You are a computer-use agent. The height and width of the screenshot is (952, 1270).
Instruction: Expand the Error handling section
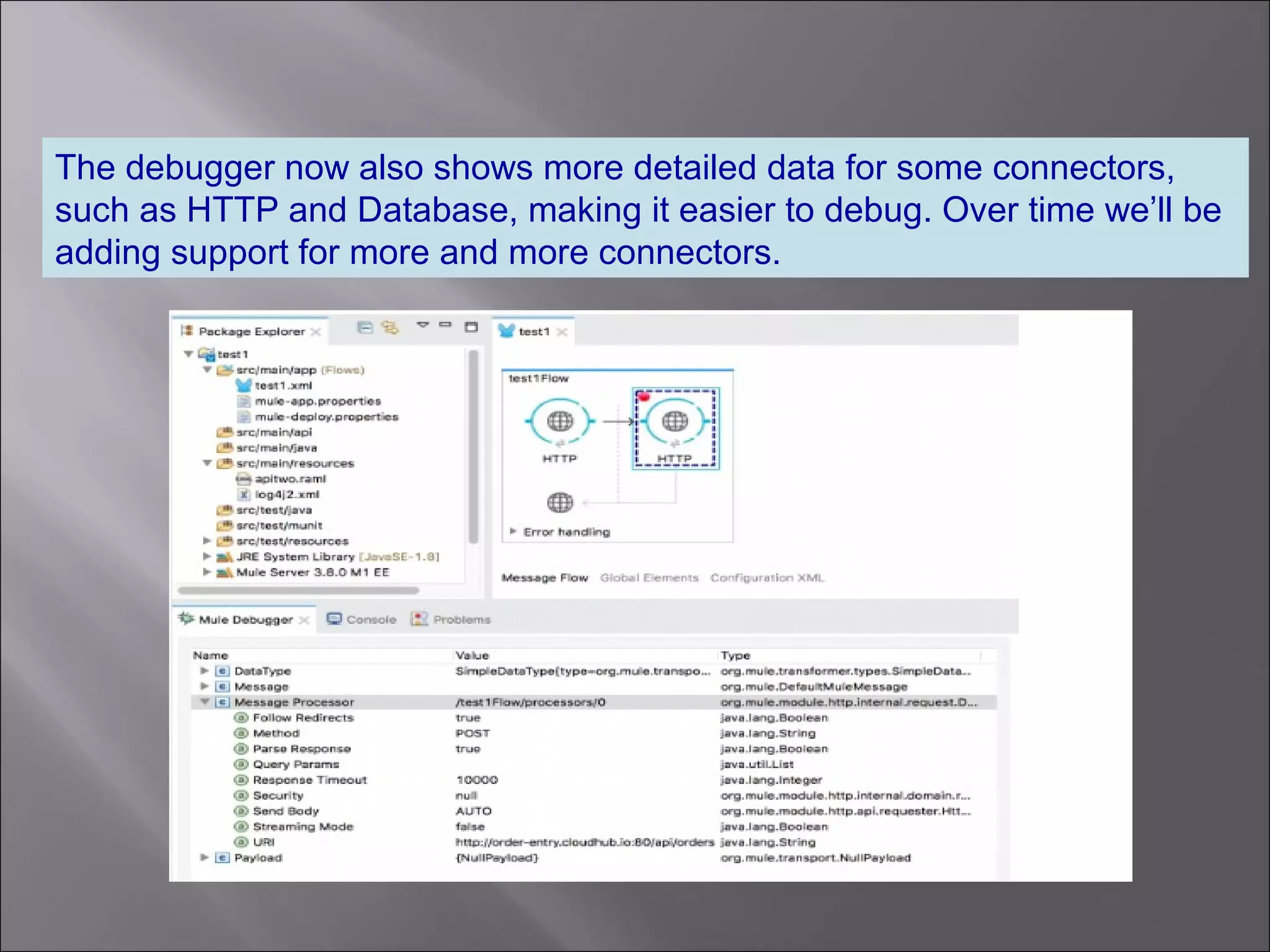pyautogui.click(x=513, y=531)
